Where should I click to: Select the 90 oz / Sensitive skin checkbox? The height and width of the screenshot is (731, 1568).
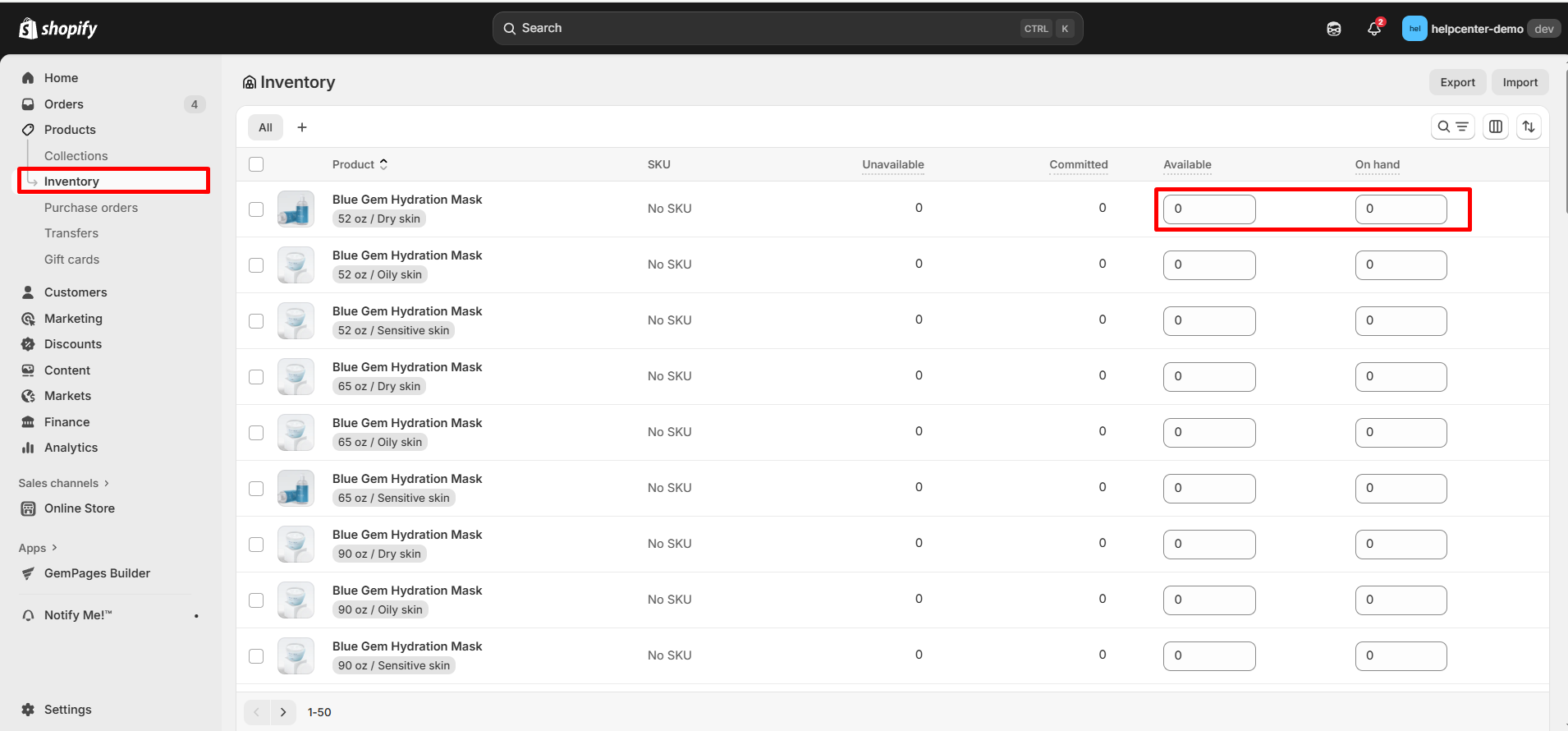point(256,656)
